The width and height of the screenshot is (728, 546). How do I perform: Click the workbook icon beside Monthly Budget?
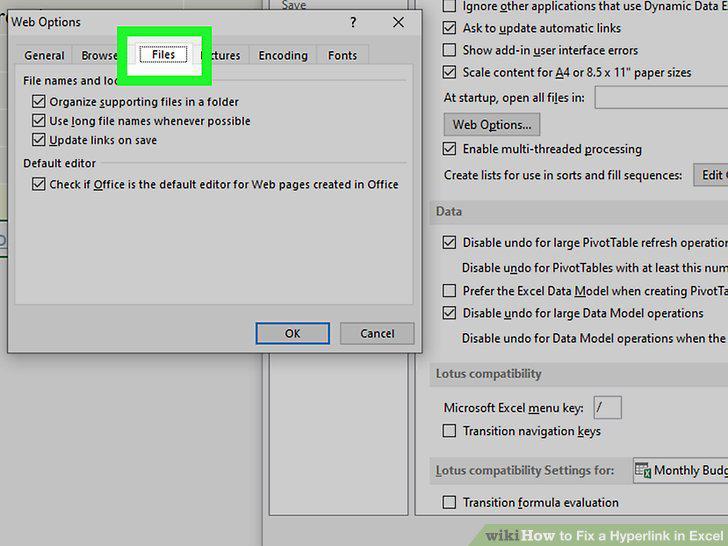point(643,470)
